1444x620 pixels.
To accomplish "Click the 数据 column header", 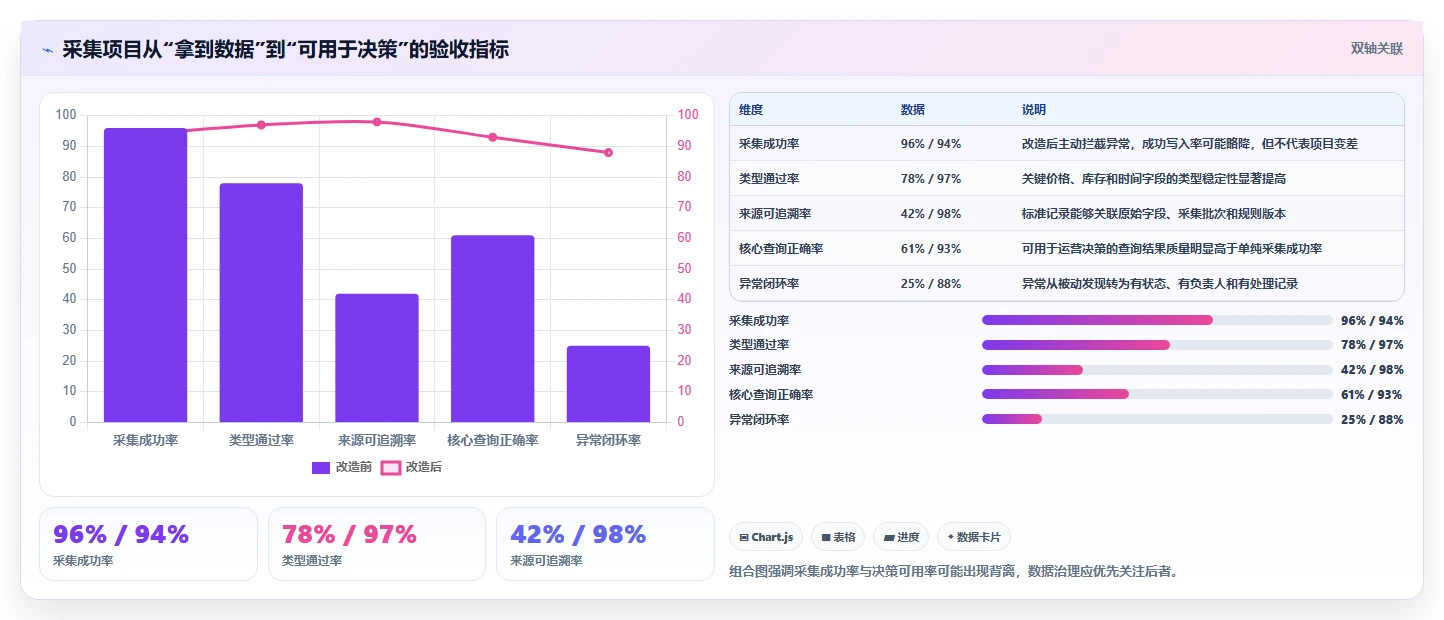I will (913, 109).
